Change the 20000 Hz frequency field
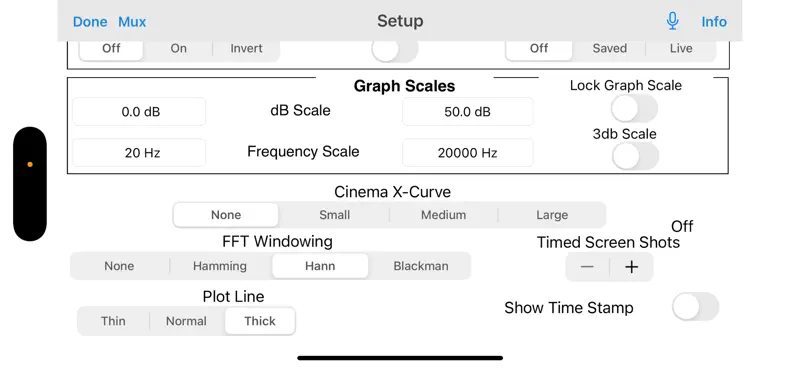This screenshot has width=800, height=368. 467,153
